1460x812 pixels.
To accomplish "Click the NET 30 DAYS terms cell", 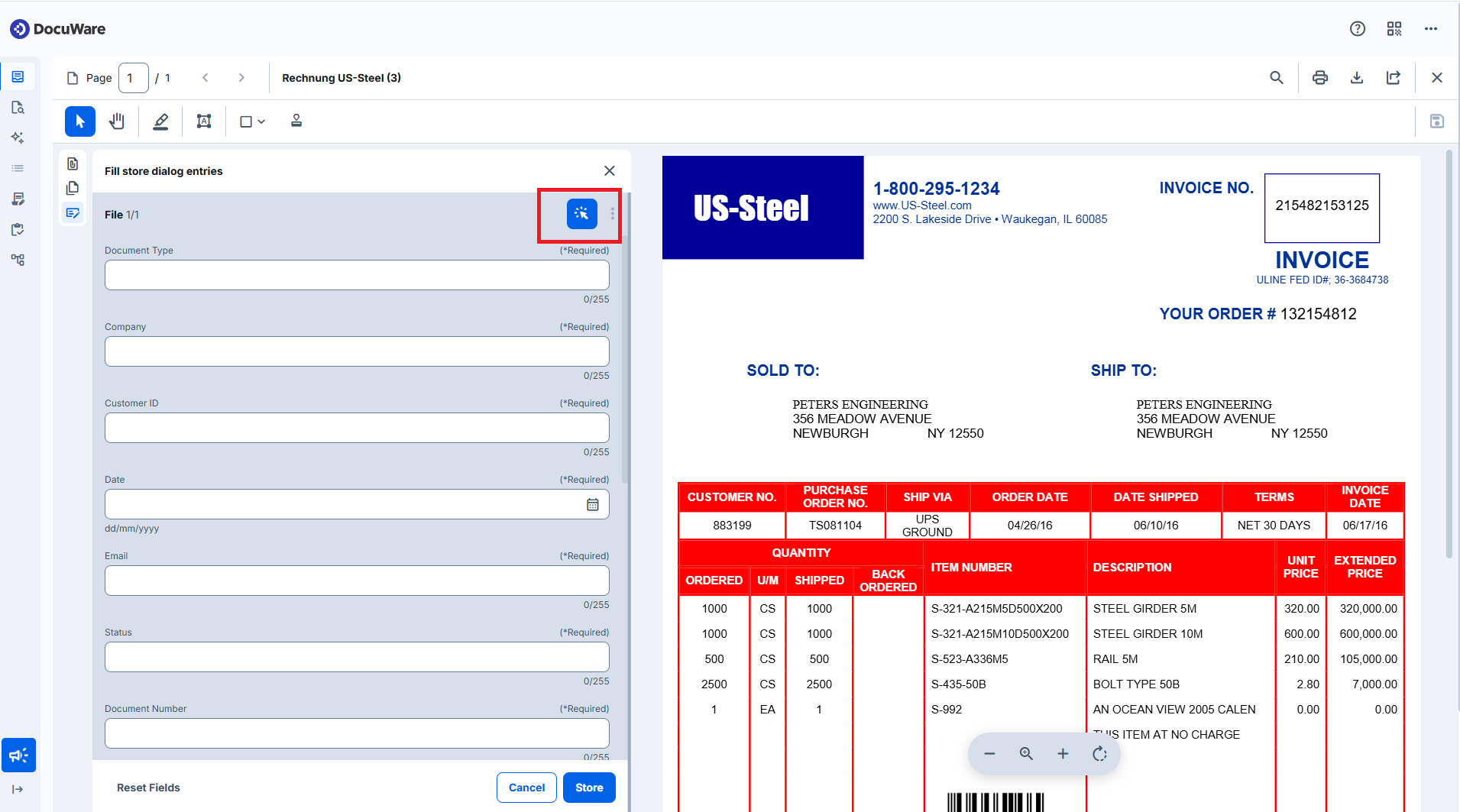I will [x=1274, y=526].
